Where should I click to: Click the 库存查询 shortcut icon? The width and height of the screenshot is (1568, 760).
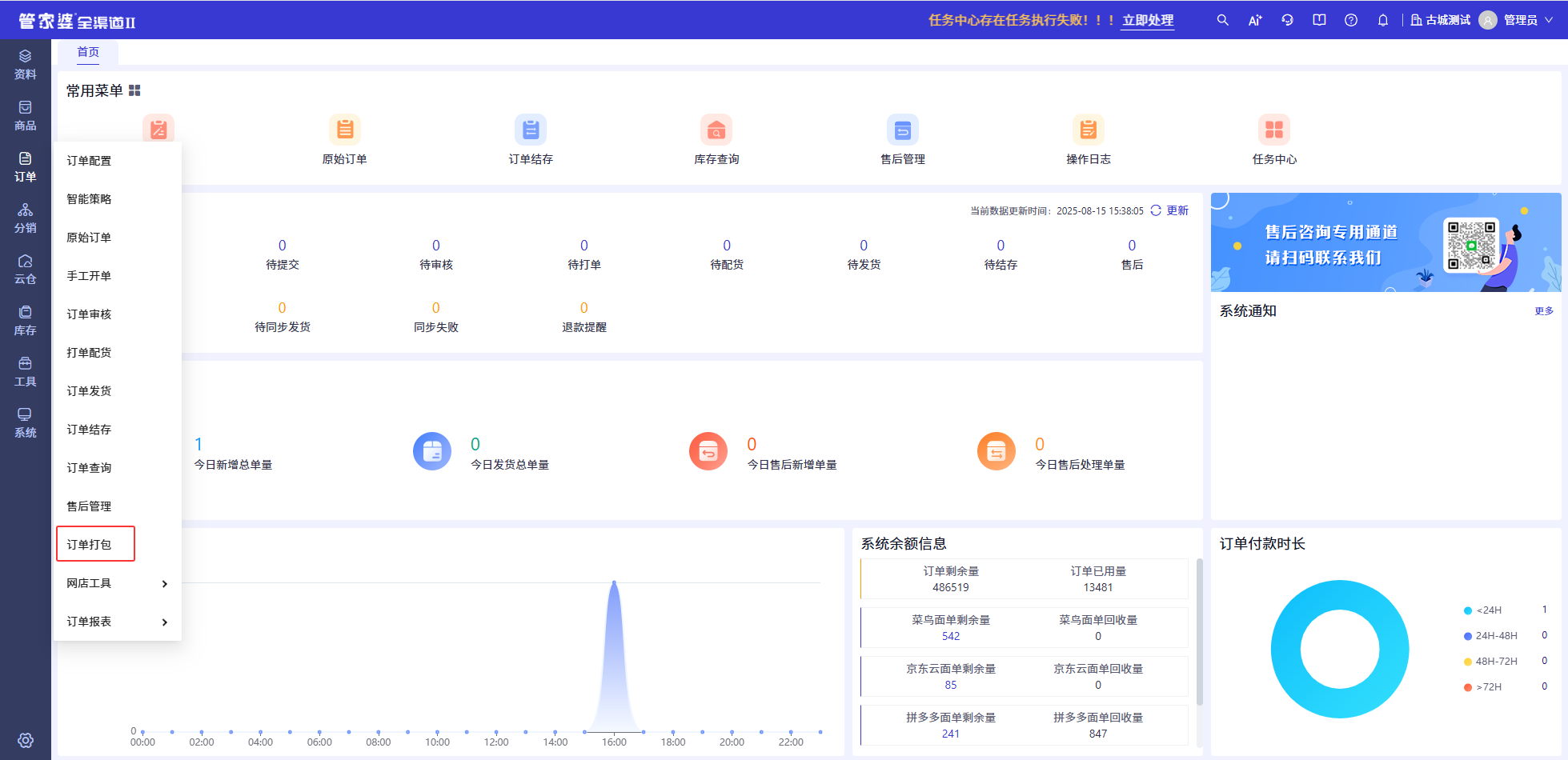coord(716,129)
